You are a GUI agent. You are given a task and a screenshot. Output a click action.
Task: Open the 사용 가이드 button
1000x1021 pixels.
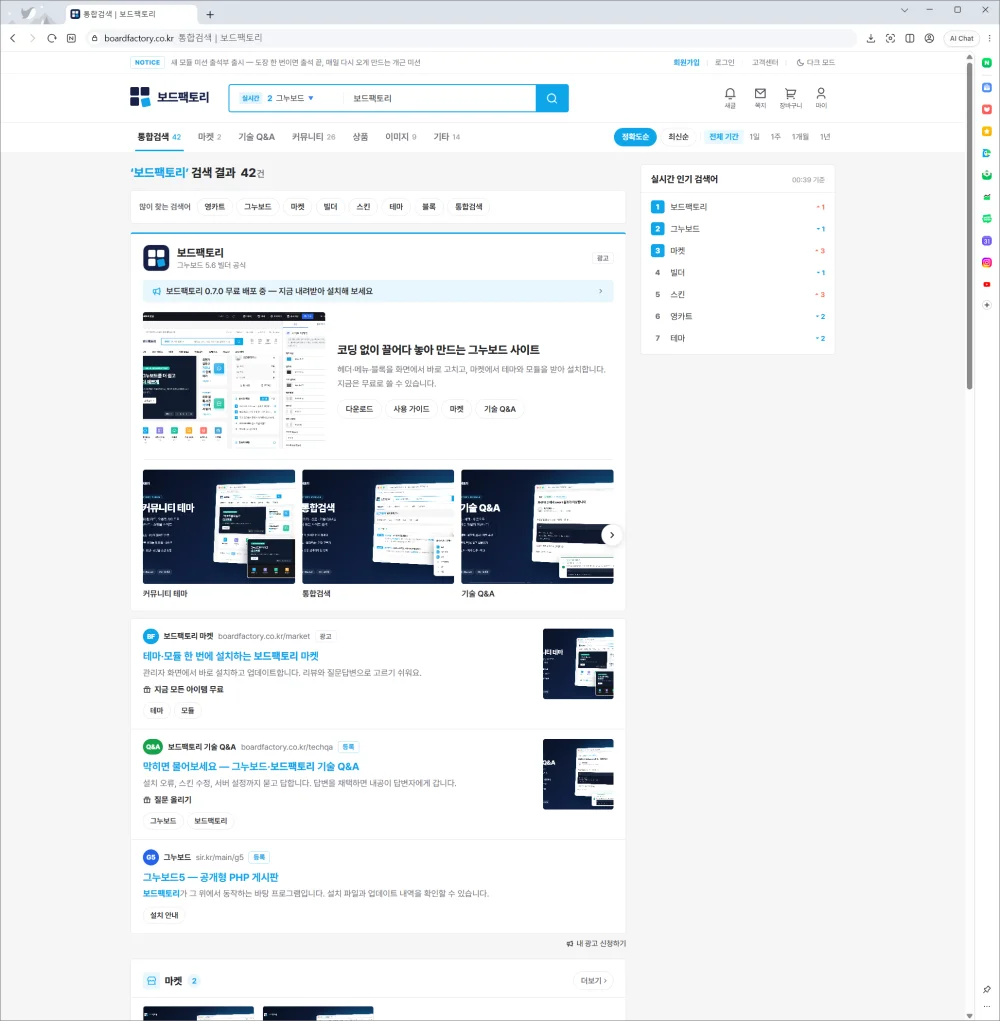[x=411, y=409]
